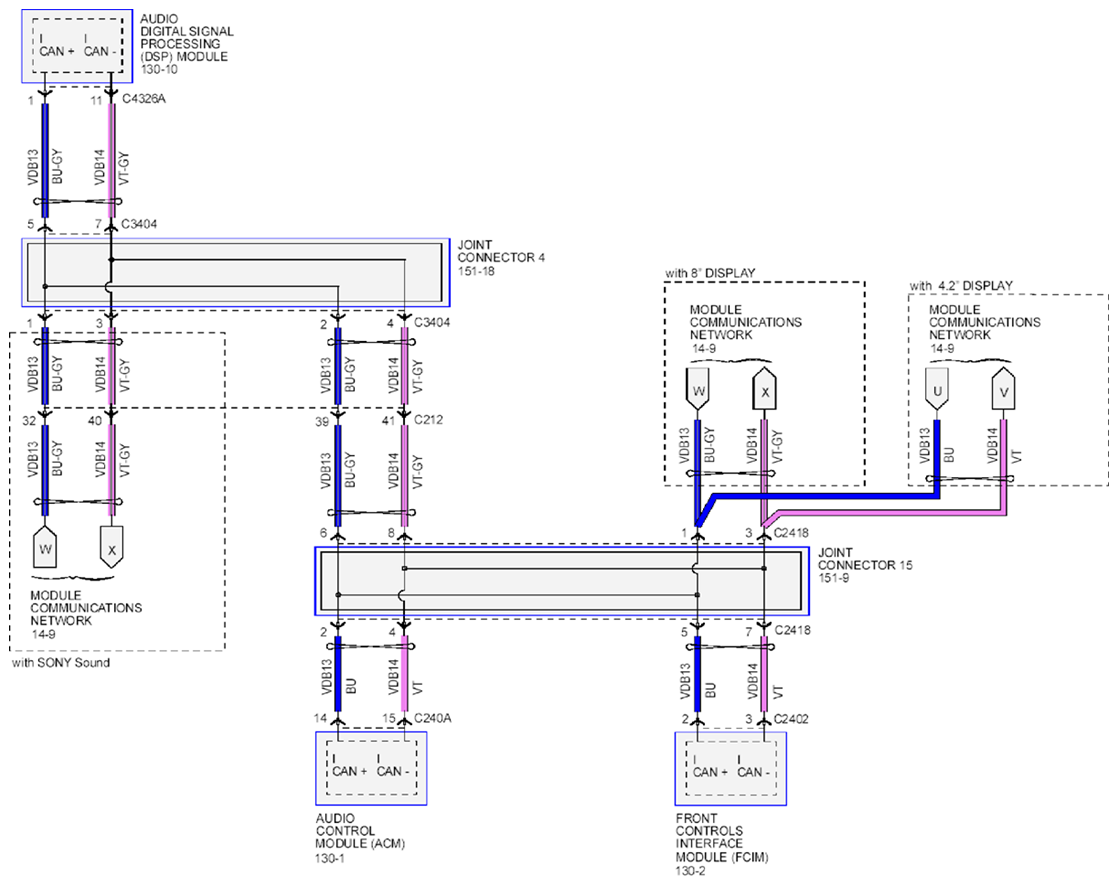Select the V off-page connector symbol
The width and height of the screenshot is (1118, 885).
[x=1003, y=389]
